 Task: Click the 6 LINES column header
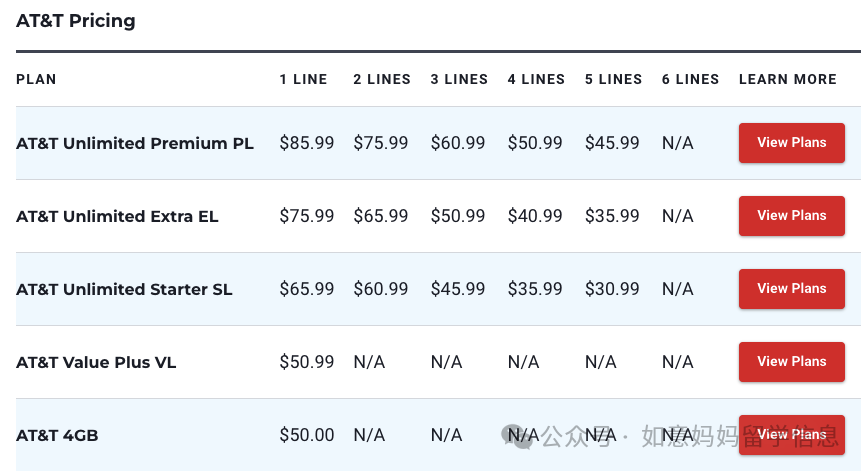[x=691, y=79]
